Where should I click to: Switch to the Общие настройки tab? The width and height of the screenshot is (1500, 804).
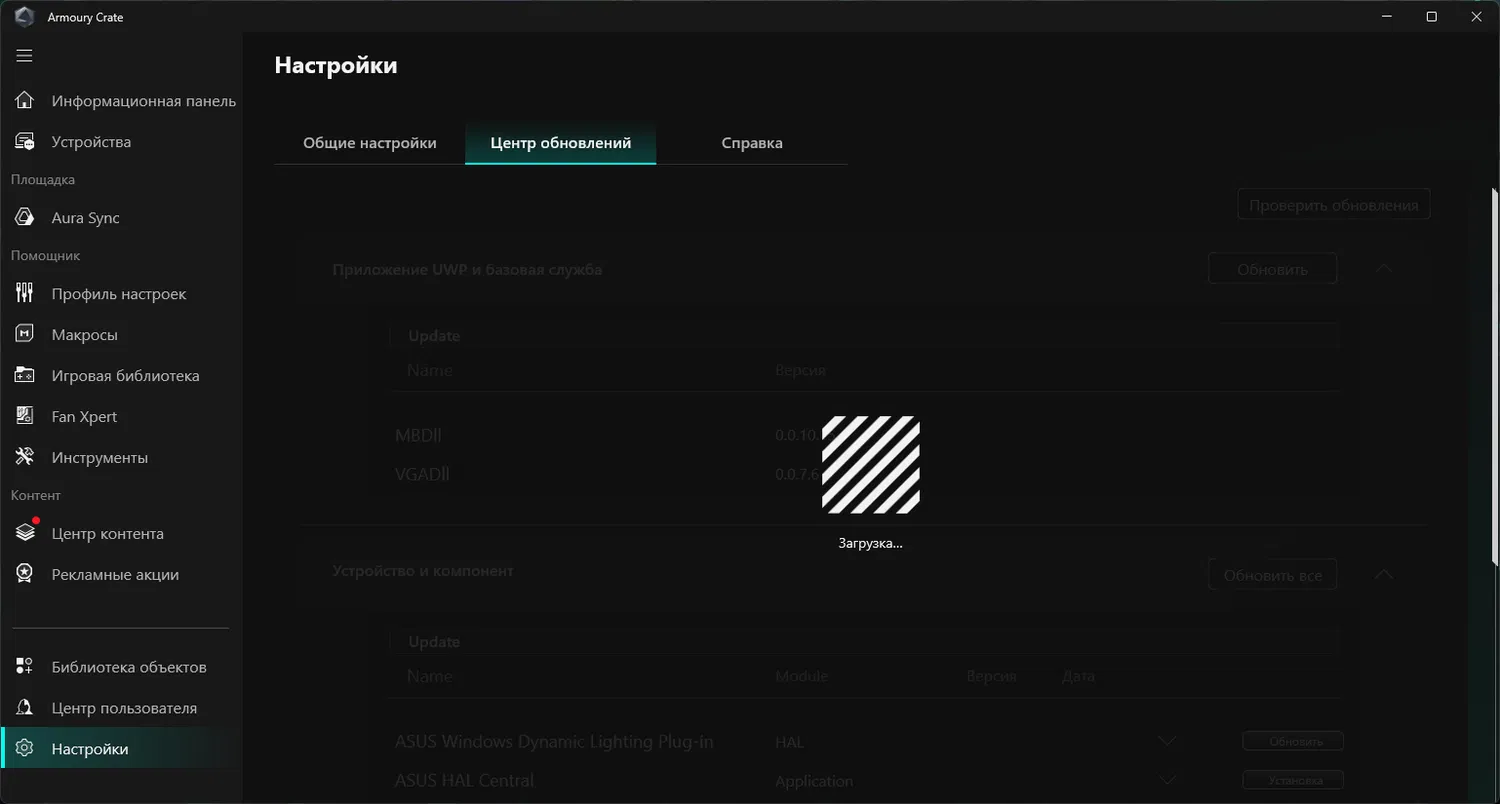tap(370, 143)
